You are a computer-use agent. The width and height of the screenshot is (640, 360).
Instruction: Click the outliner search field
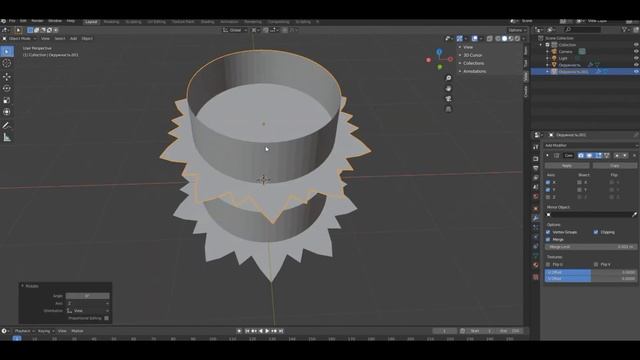point(582,30)
